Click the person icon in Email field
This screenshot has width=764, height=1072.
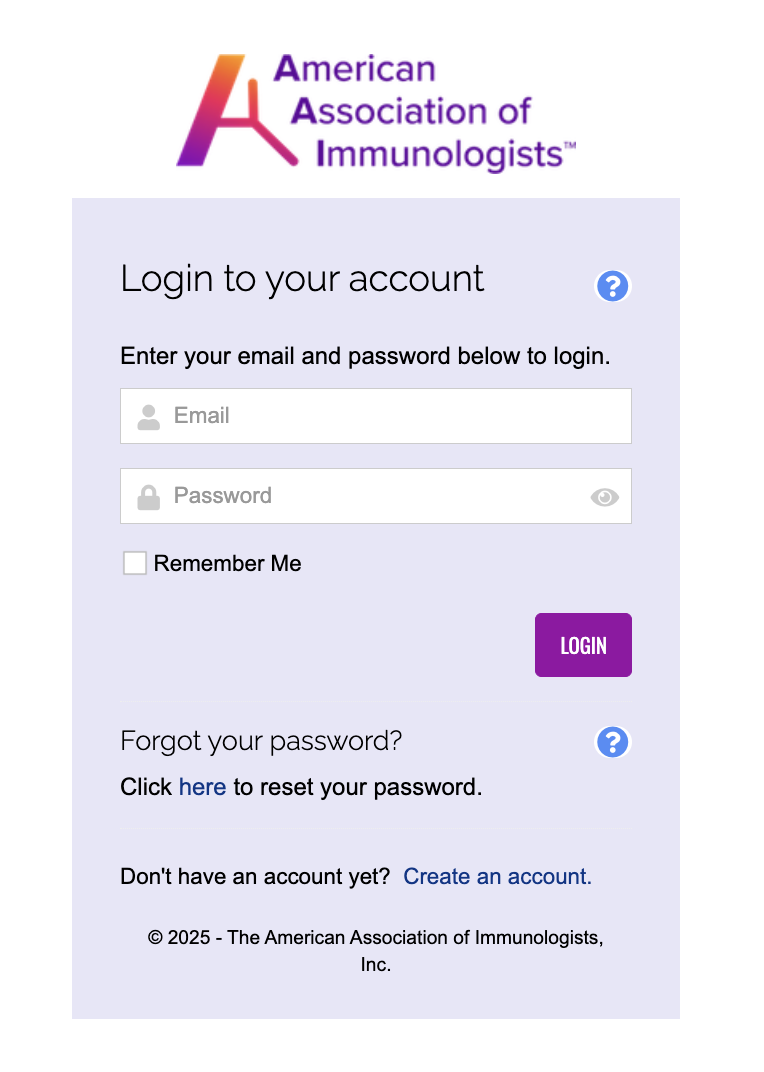coord(149,417)
